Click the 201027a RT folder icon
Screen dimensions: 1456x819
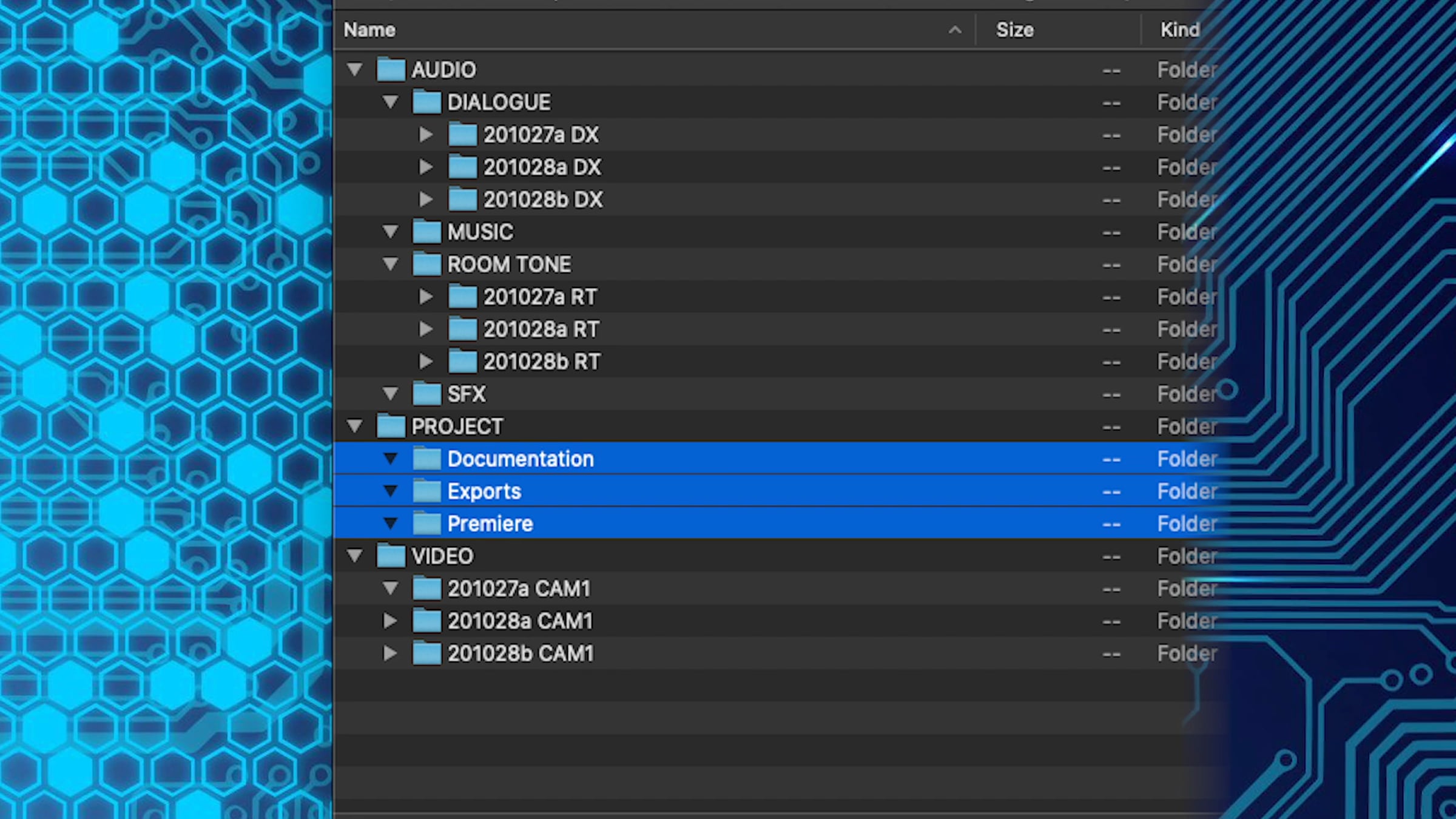click(462, 297)
